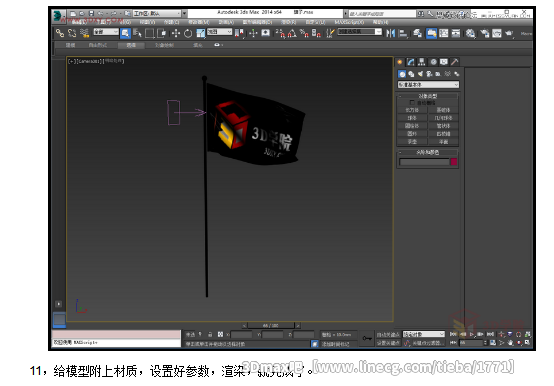Click Bind to Space Warp tool
This screenshot has height=386, width=554.
coord(84,34)
